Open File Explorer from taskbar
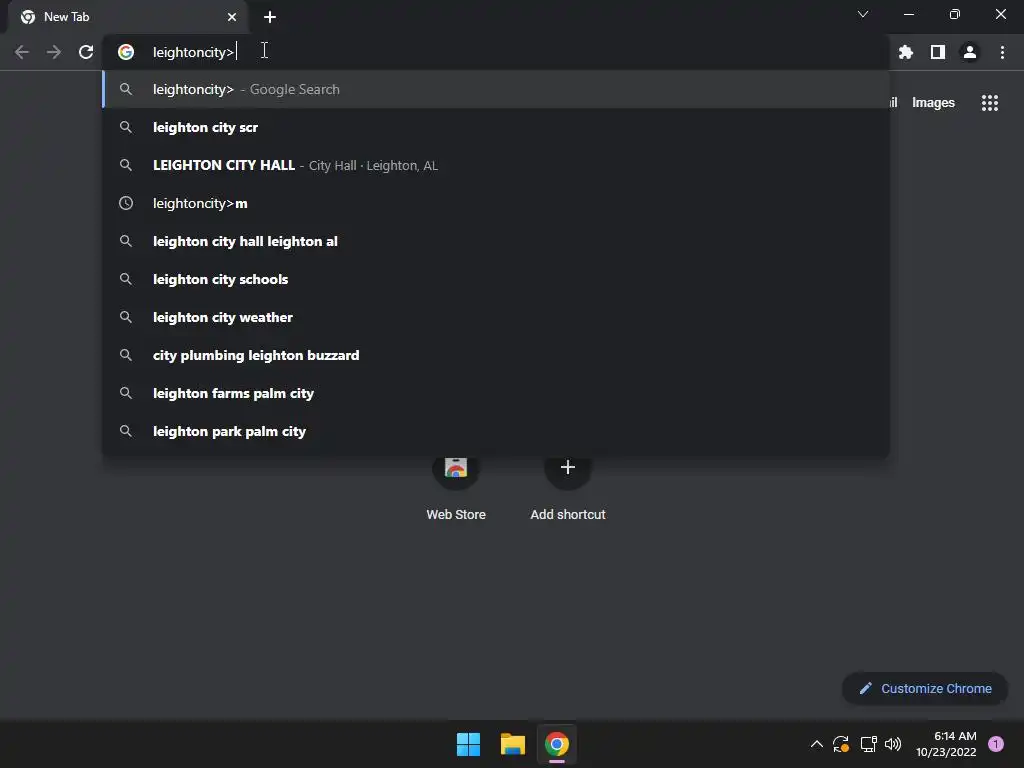Screen dimensions: 1024x768 pos(513,744)
